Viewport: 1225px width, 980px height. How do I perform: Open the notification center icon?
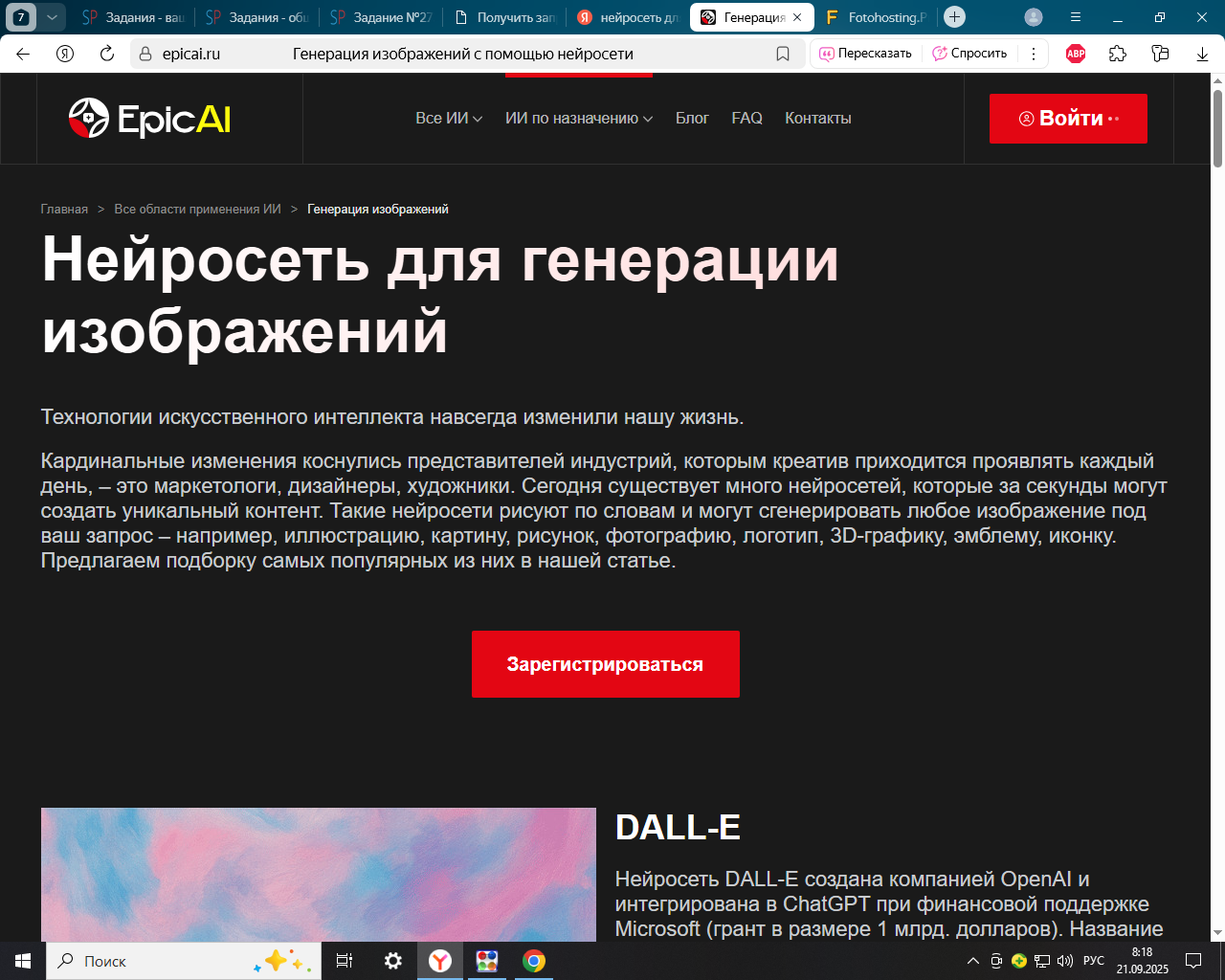coord(1193,961)
